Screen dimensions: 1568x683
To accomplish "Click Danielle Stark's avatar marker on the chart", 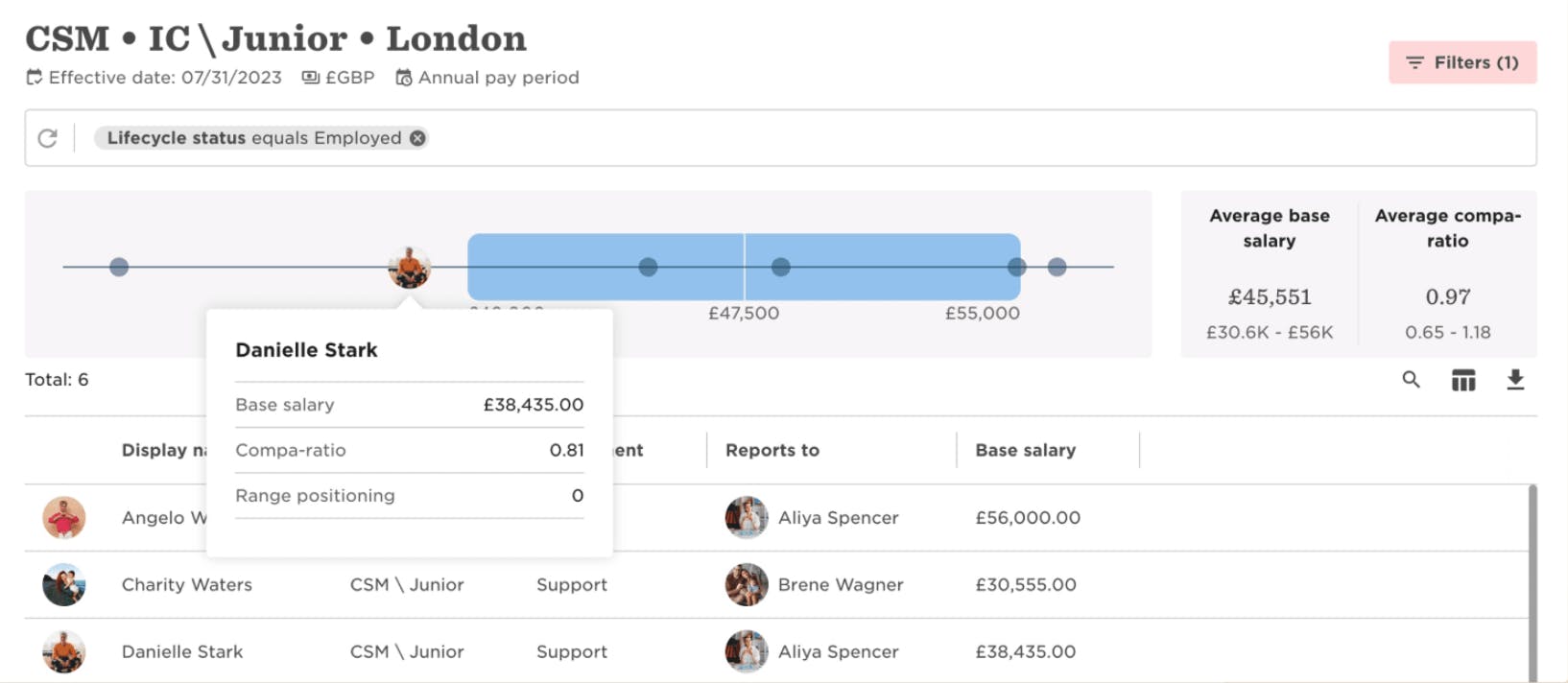I will pos(407,269).
